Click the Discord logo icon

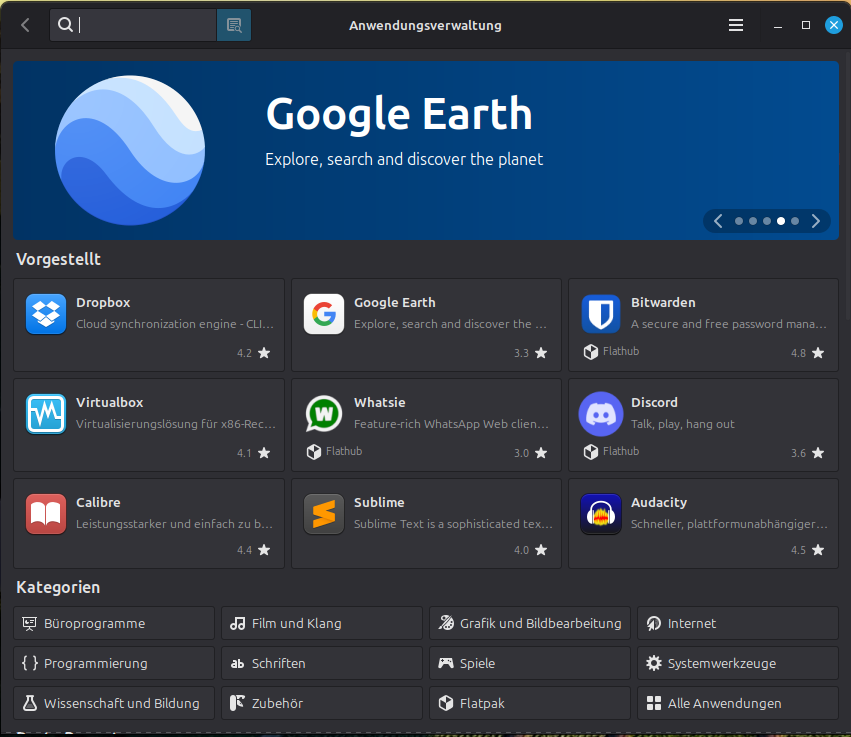[x=601, y=414]
